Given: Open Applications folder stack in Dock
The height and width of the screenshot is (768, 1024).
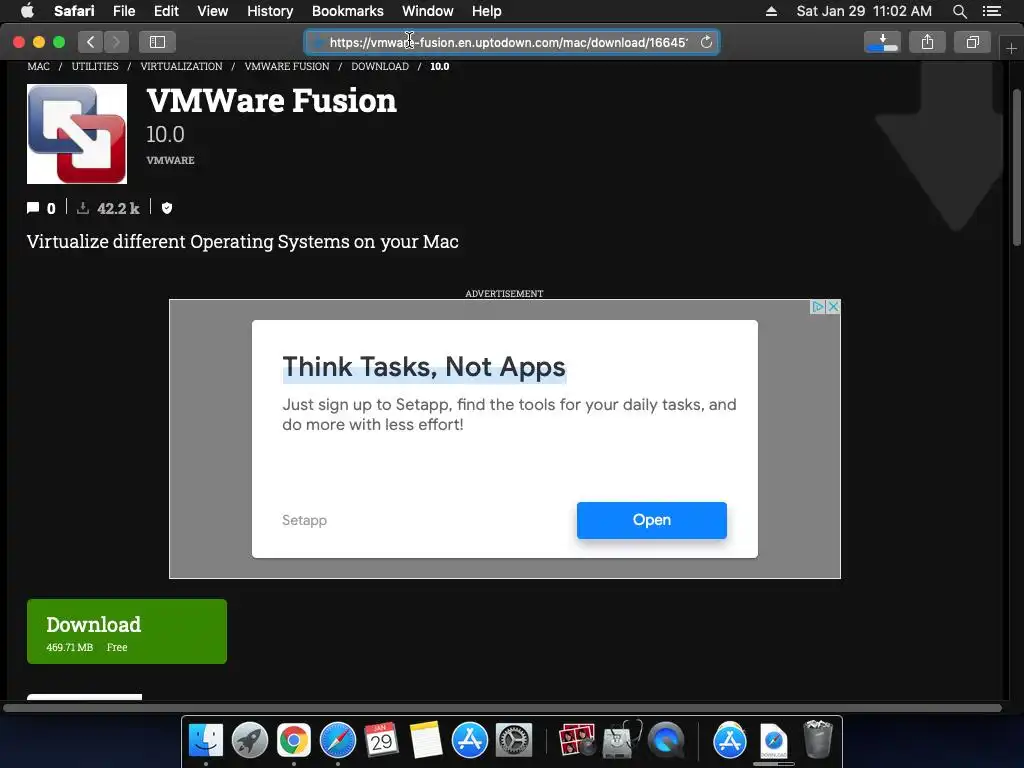Looking at the screenshot, I should 729,741.
